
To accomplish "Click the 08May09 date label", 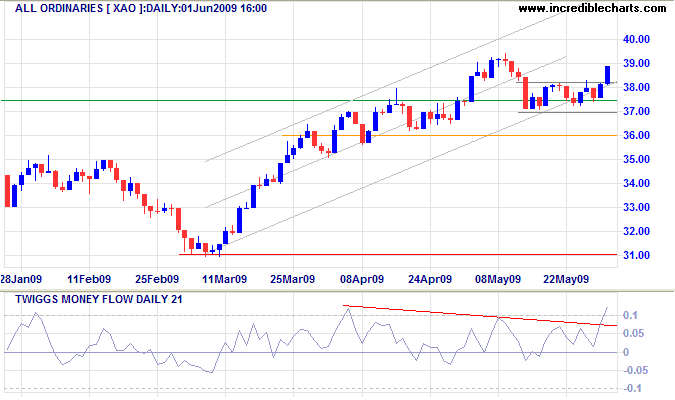I will pyautogui.click(x=498, y=279).
